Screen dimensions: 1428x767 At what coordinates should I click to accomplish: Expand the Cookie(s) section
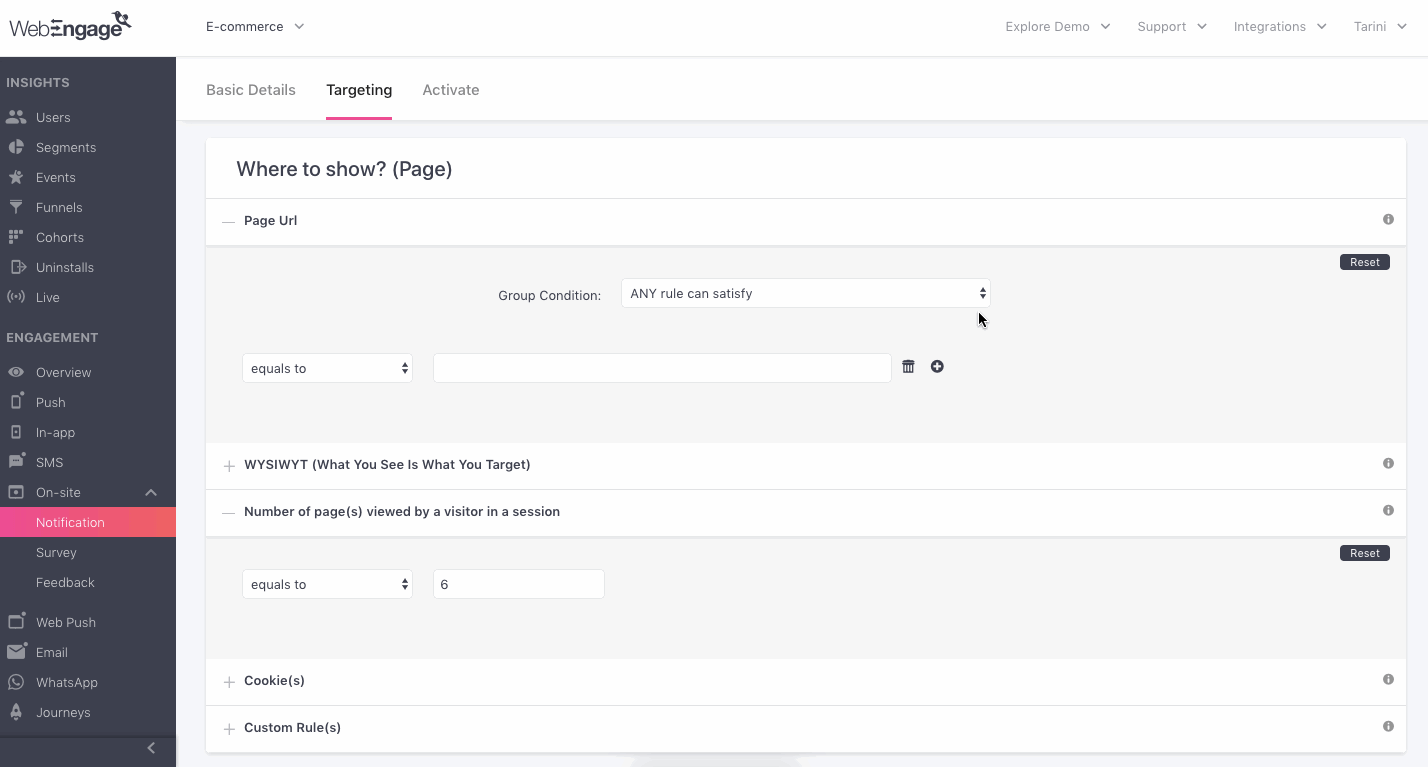tap(229, 682)
